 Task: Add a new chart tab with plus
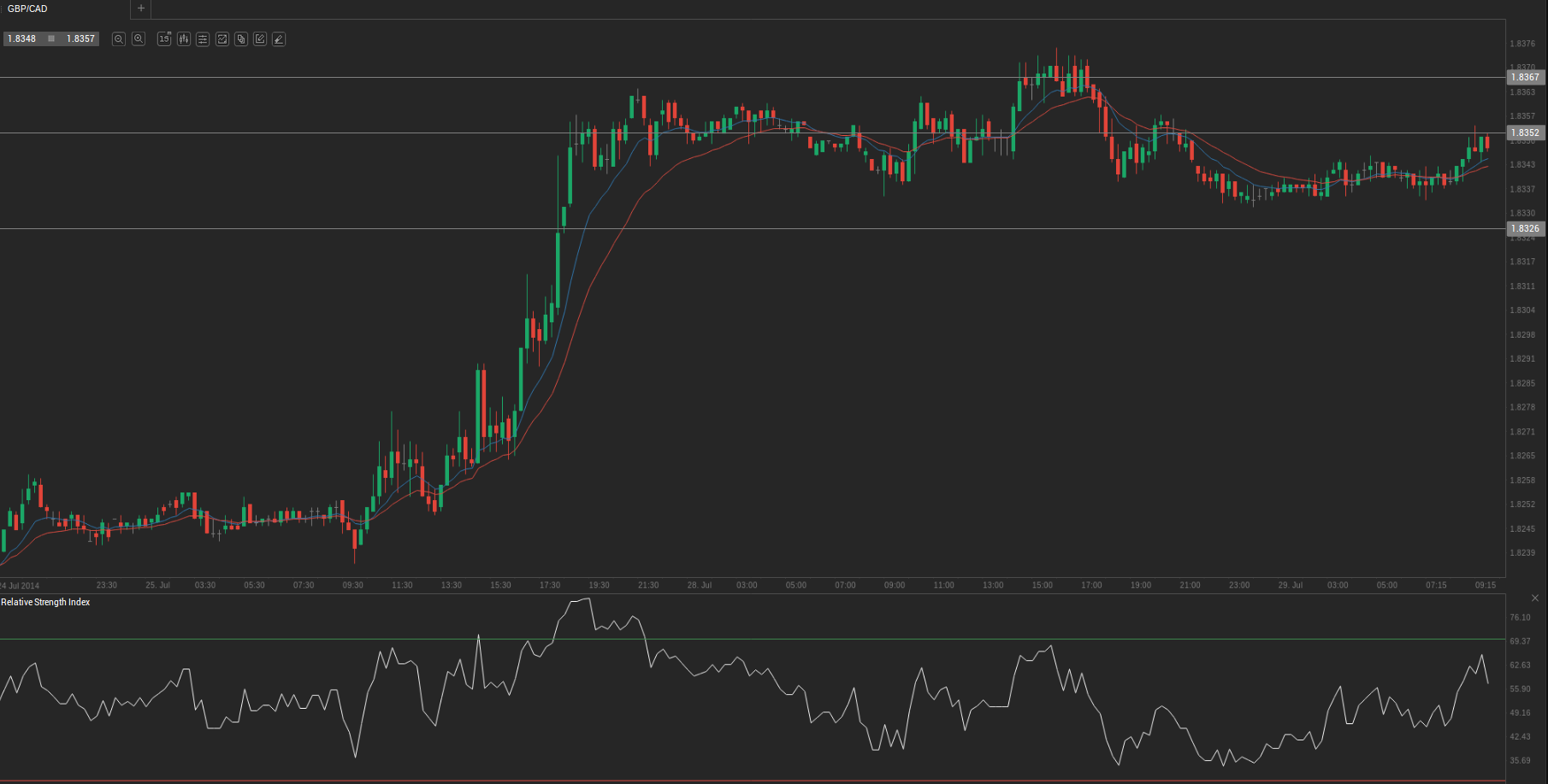coord(141,9)
